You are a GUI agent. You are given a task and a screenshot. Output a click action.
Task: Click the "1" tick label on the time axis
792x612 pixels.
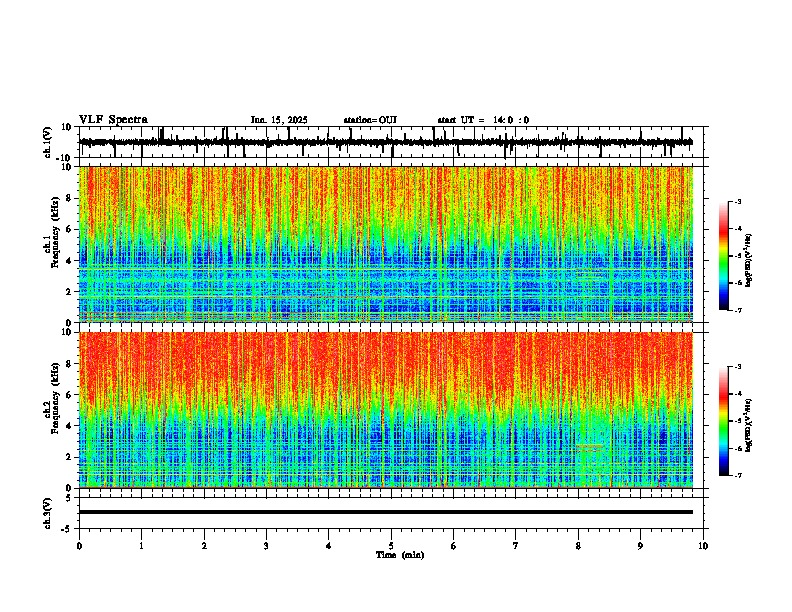141,546
